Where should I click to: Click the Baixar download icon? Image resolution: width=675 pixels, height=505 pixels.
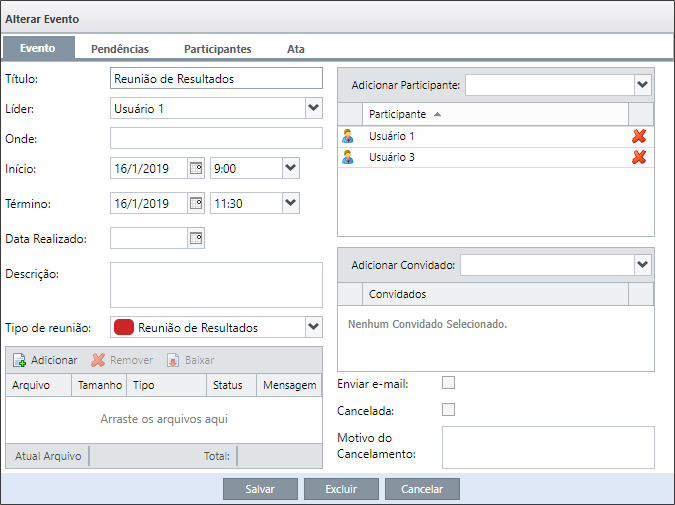coord(173,360)
